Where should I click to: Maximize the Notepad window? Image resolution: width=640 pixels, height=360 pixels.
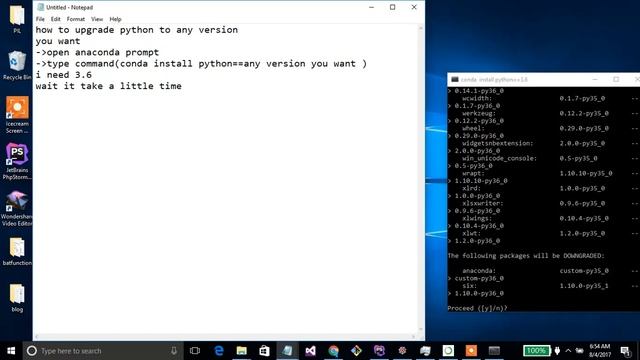click(392, 7)
